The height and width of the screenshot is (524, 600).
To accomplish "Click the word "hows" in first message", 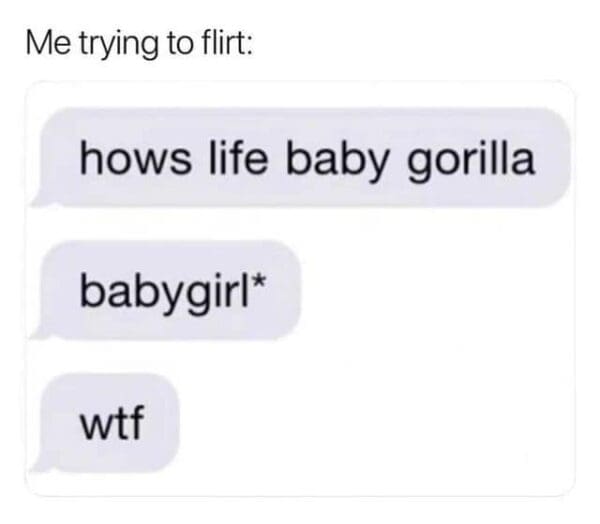I will (x=135, y=158).
